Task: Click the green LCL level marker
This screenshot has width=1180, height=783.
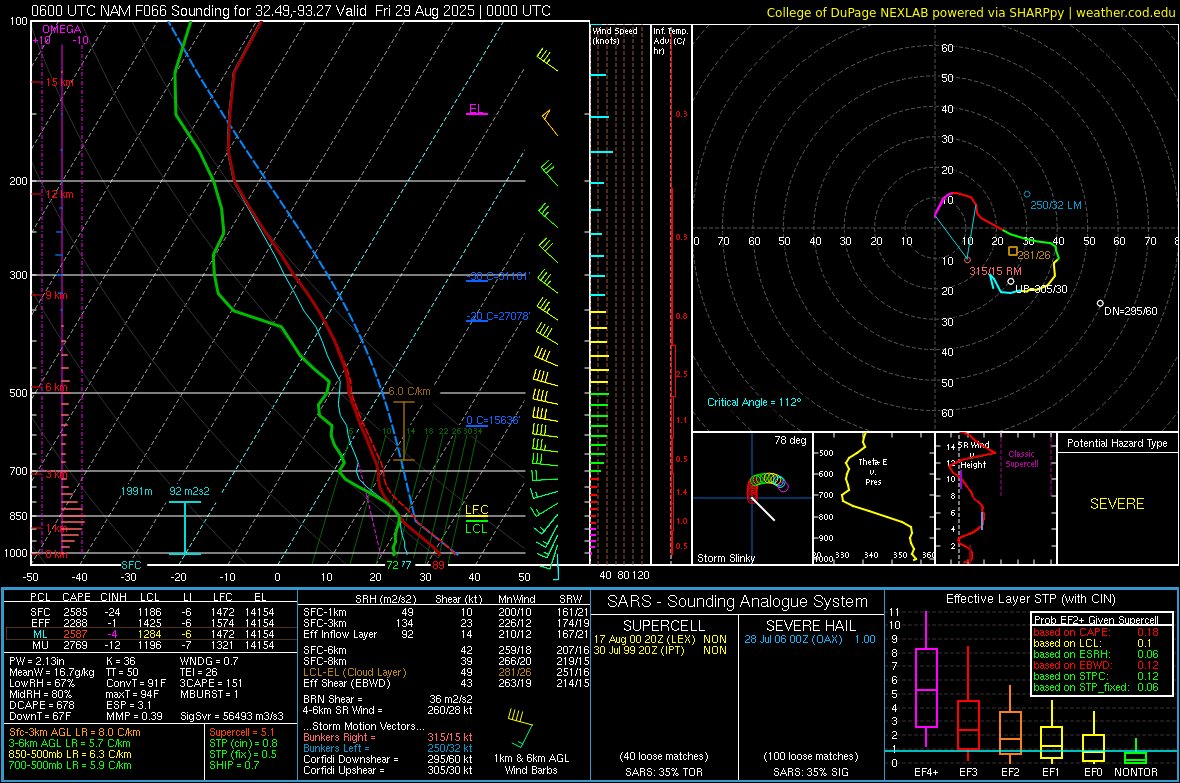Action: (x=476, y=528)
